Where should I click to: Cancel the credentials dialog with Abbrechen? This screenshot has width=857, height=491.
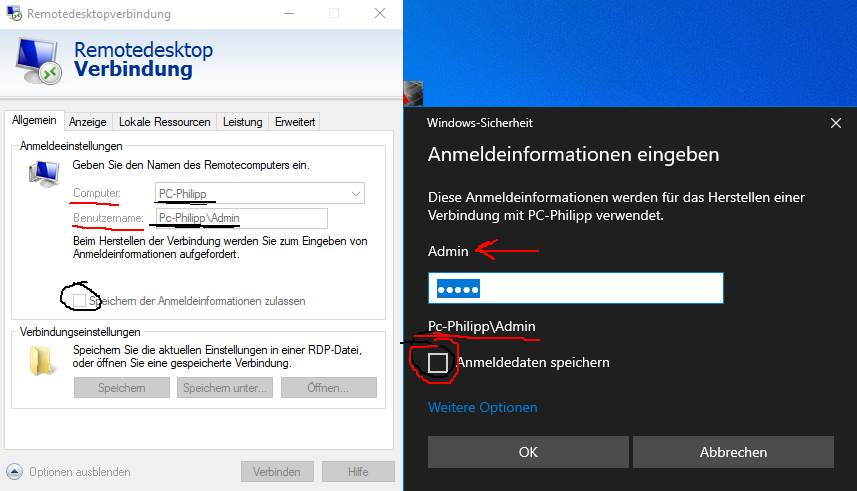tap(733, 452)
